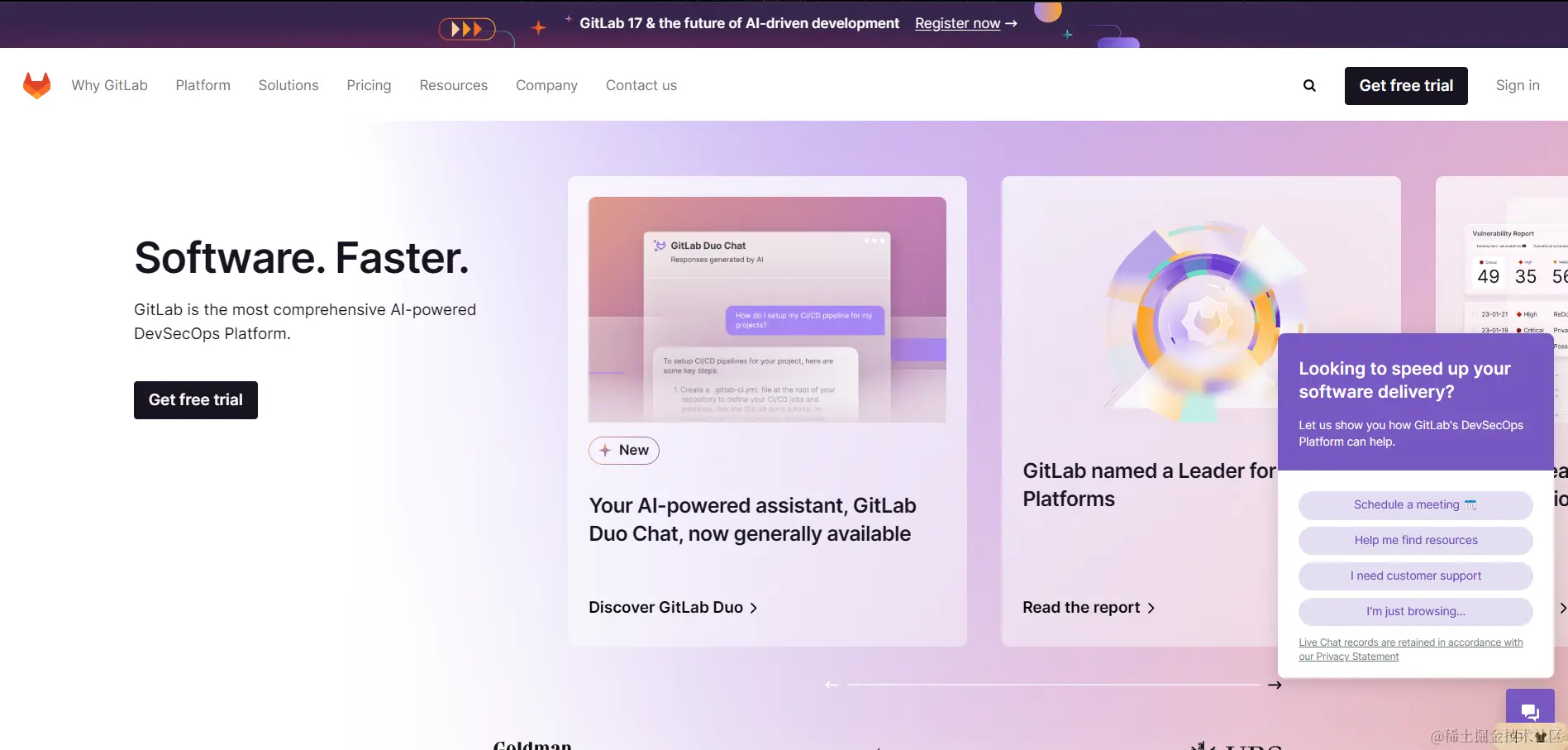Open the search magnifier icon
Image resolution: width=1568 pixels, height=750 pixels.
click(x=1309, y=85)
